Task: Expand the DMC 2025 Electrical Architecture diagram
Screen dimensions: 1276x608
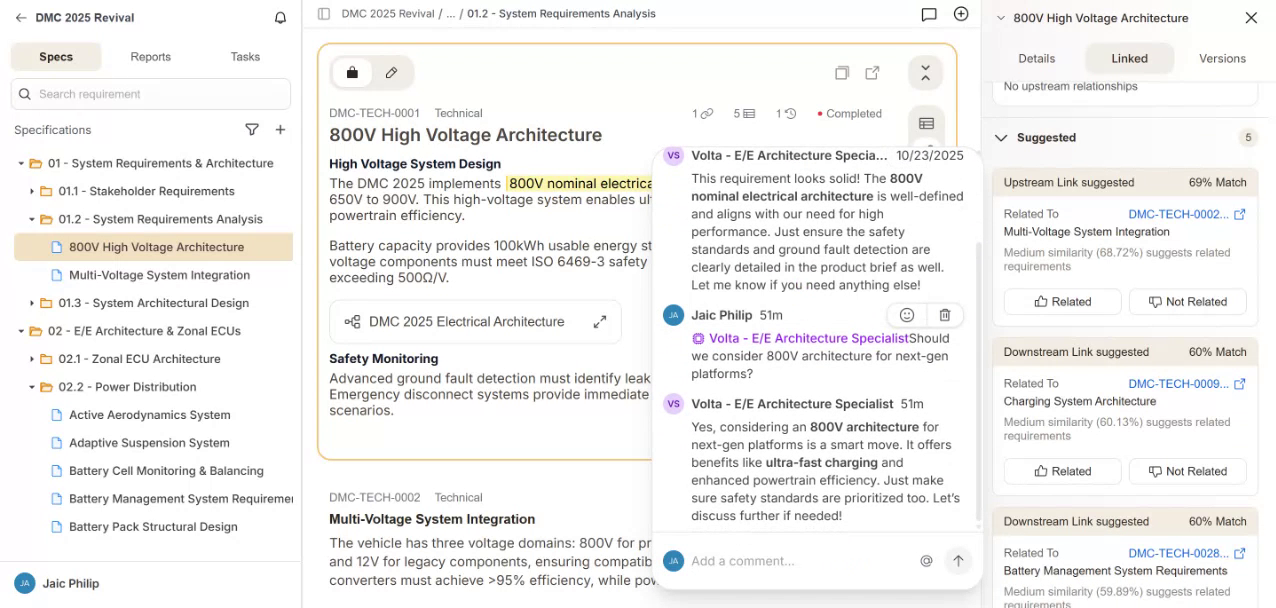Action: click(600, 322)
